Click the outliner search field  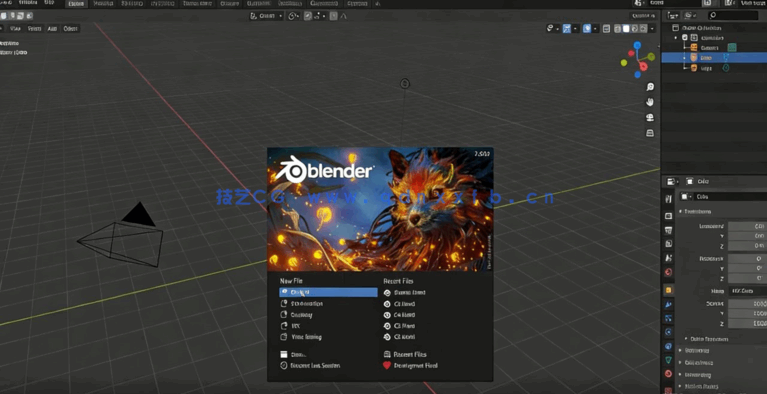tap(734, 16)
